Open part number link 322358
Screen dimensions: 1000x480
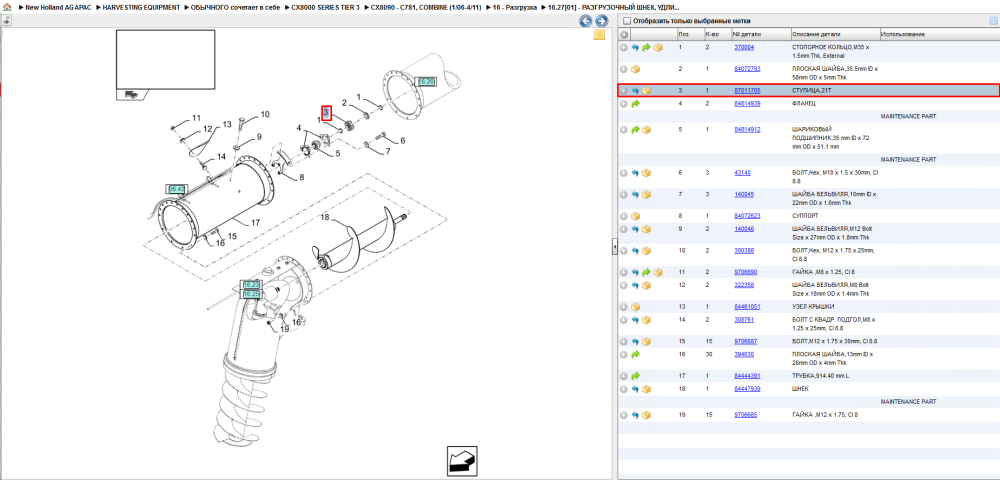(x=744, y=285)
